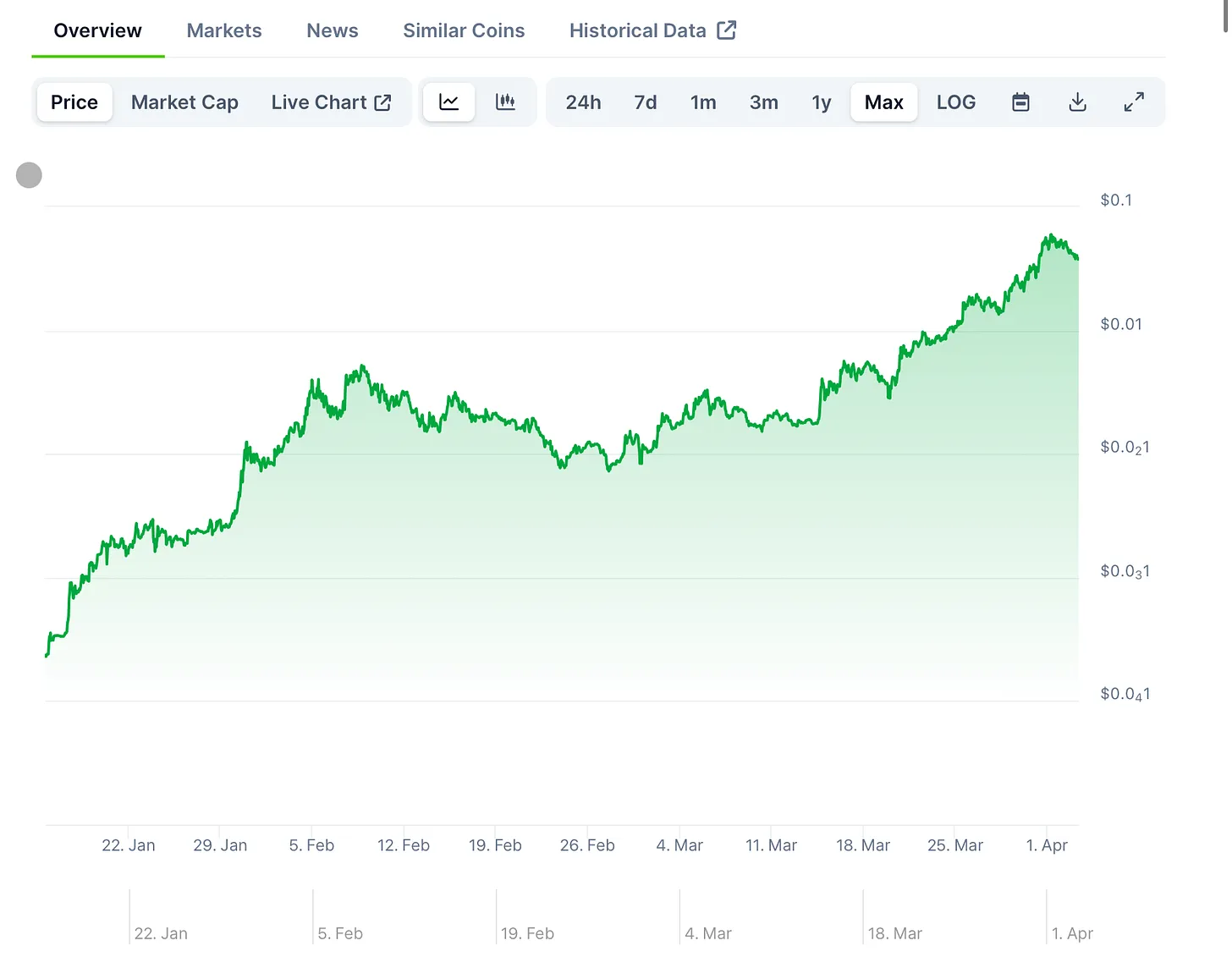
Task: Open the calendar date range picker
Action: [x=1020, y=102]
